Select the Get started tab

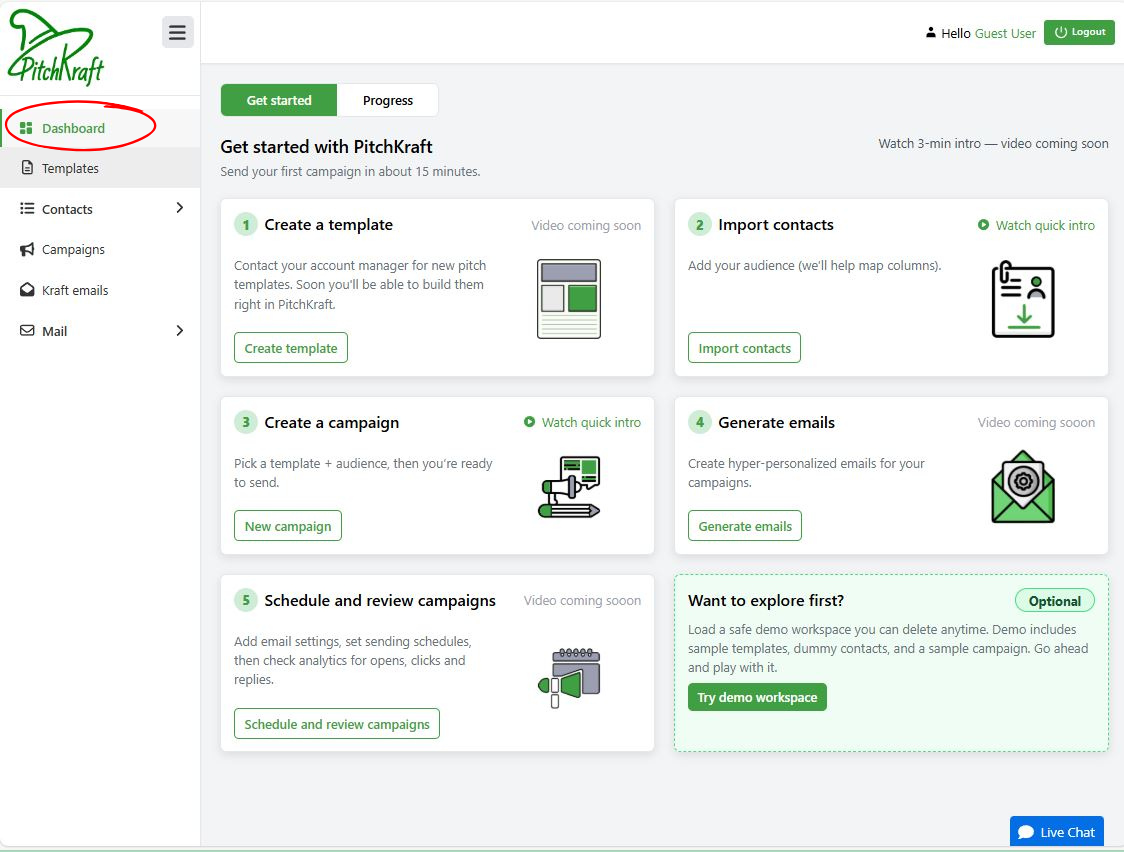279,100
